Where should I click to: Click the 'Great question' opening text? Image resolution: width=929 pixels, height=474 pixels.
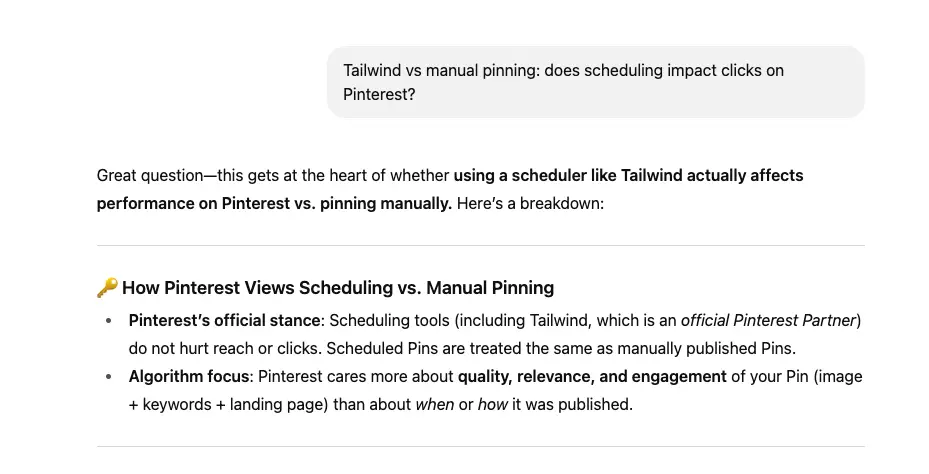148,176
